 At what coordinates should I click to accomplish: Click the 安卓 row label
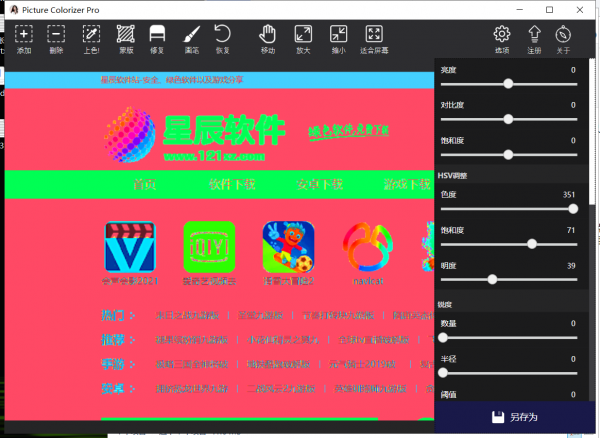pyautogui.click(x=113, y=389)
